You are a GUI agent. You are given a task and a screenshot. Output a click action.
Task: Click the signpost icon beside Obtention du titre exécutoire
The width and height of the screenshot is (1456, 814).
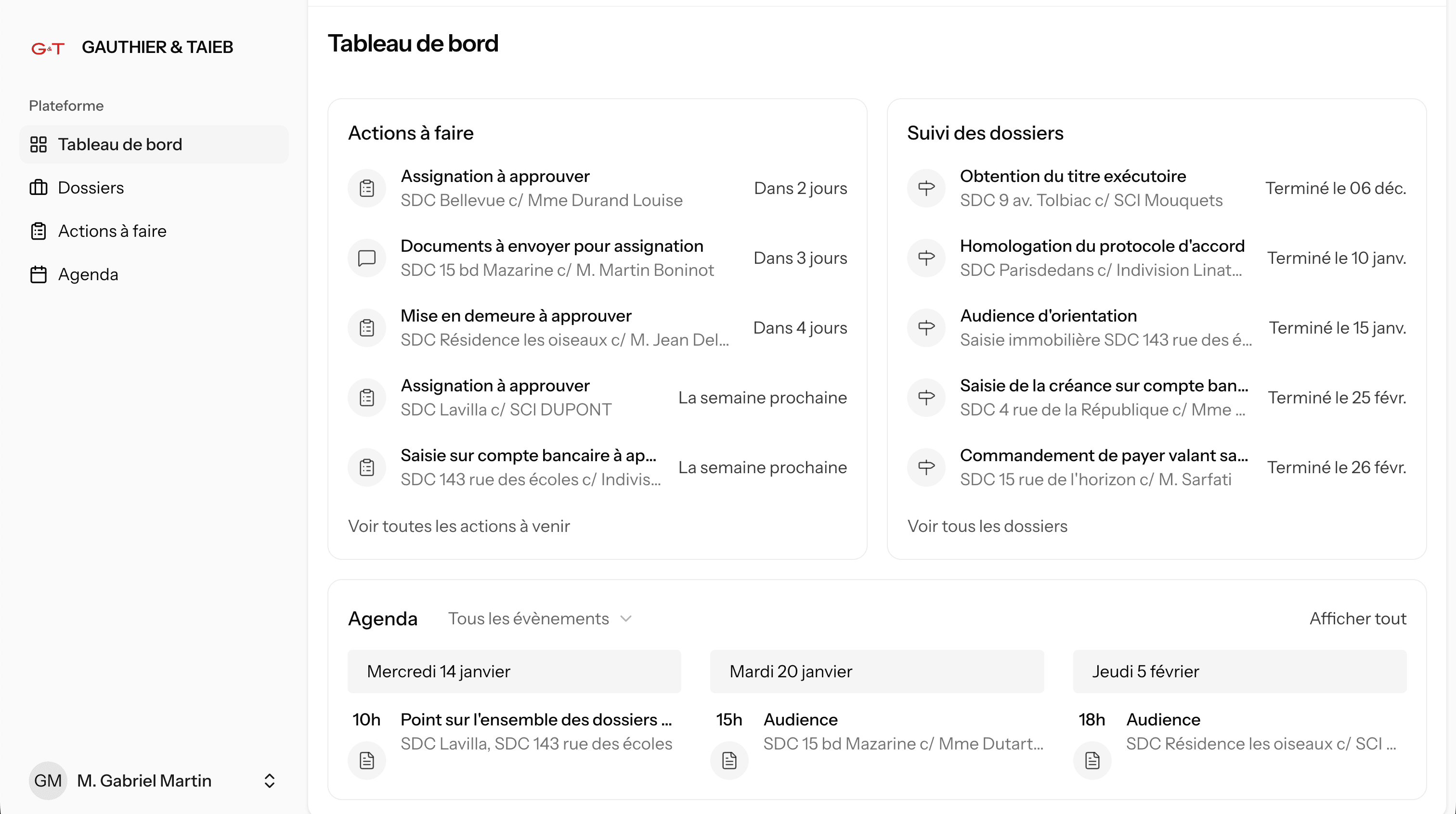click(x=926, y=188)
